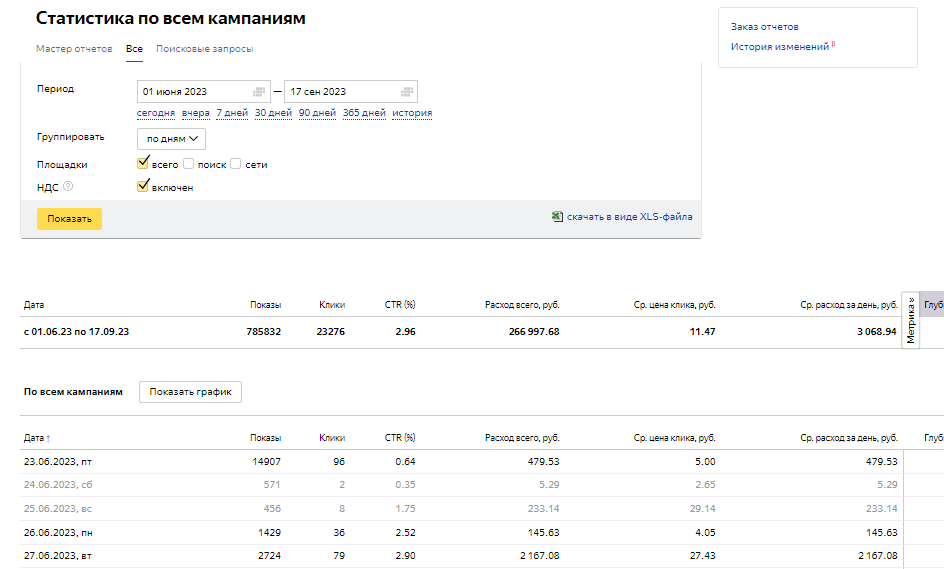This screenshot has width=944, height=569.
Task: Click the start date field '01 июня 2023'
Action: [x=203, y=92]
